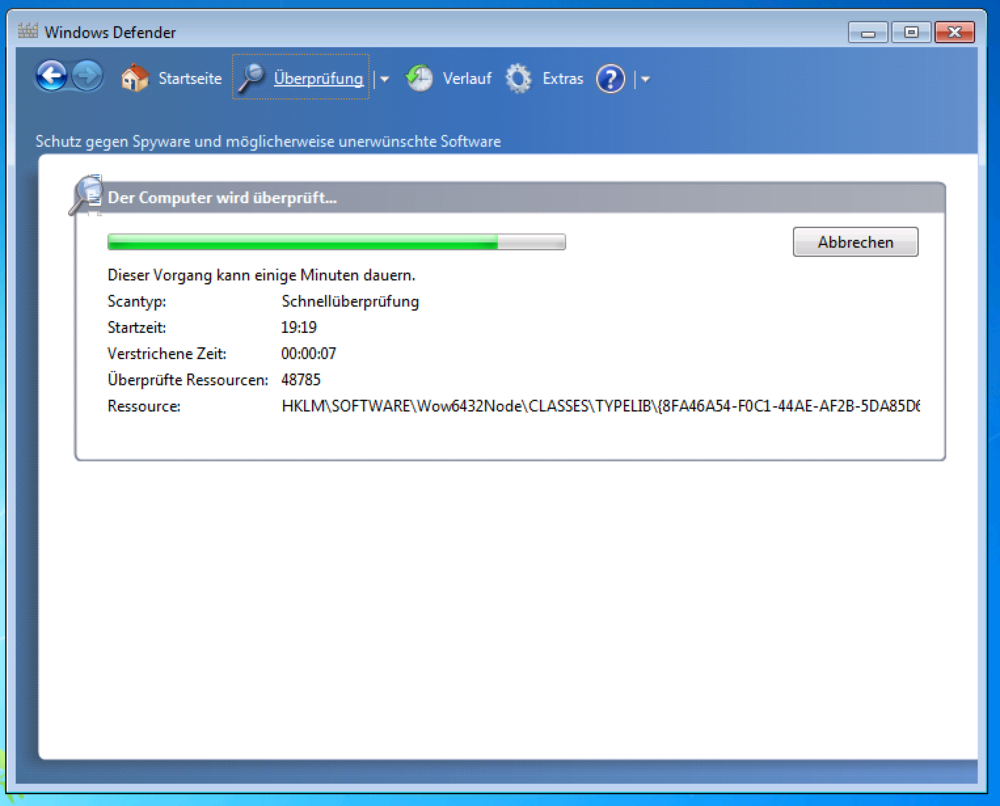Expand the help dropdown arrow
Screen dimensions: 1000x806
(645, 78)
